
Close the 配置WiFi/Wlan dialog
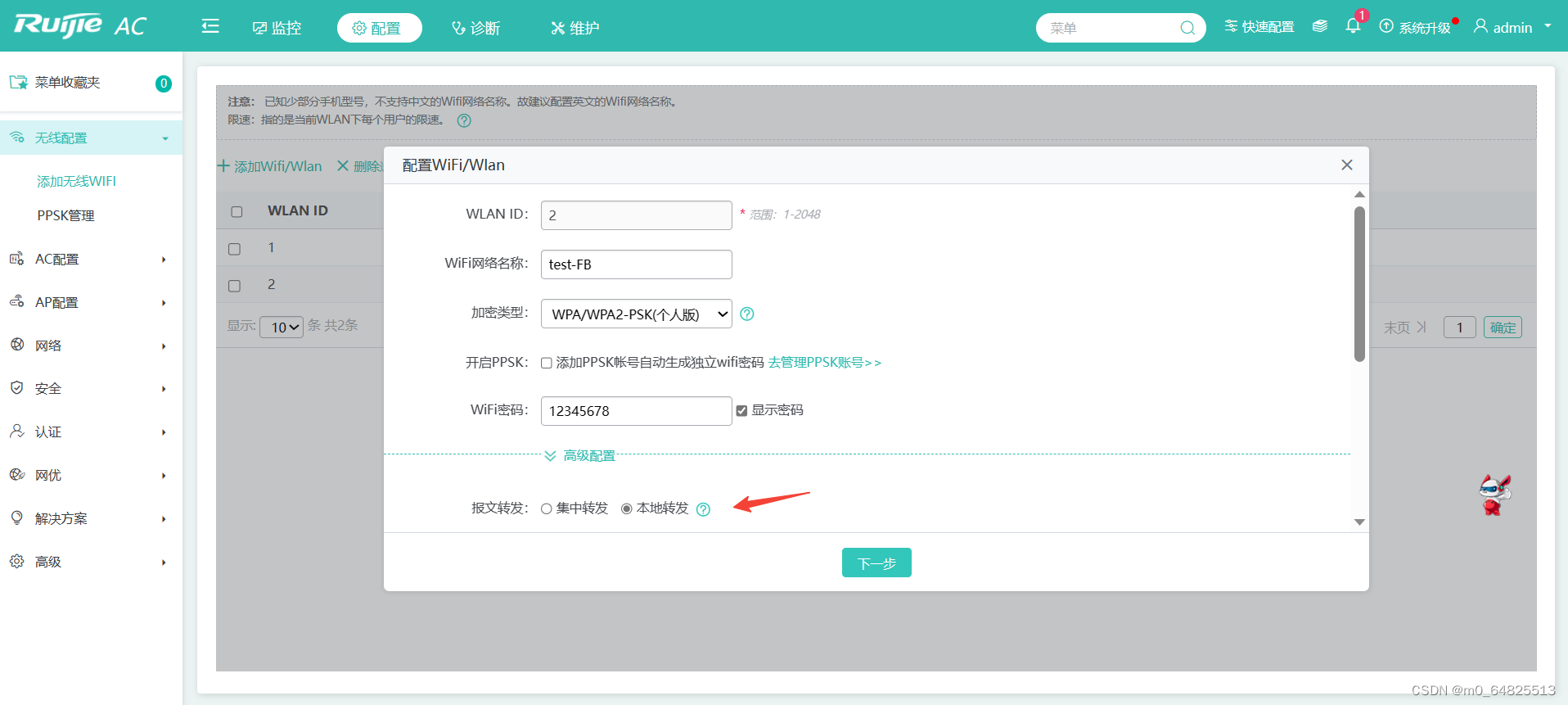click(1347, 165)
